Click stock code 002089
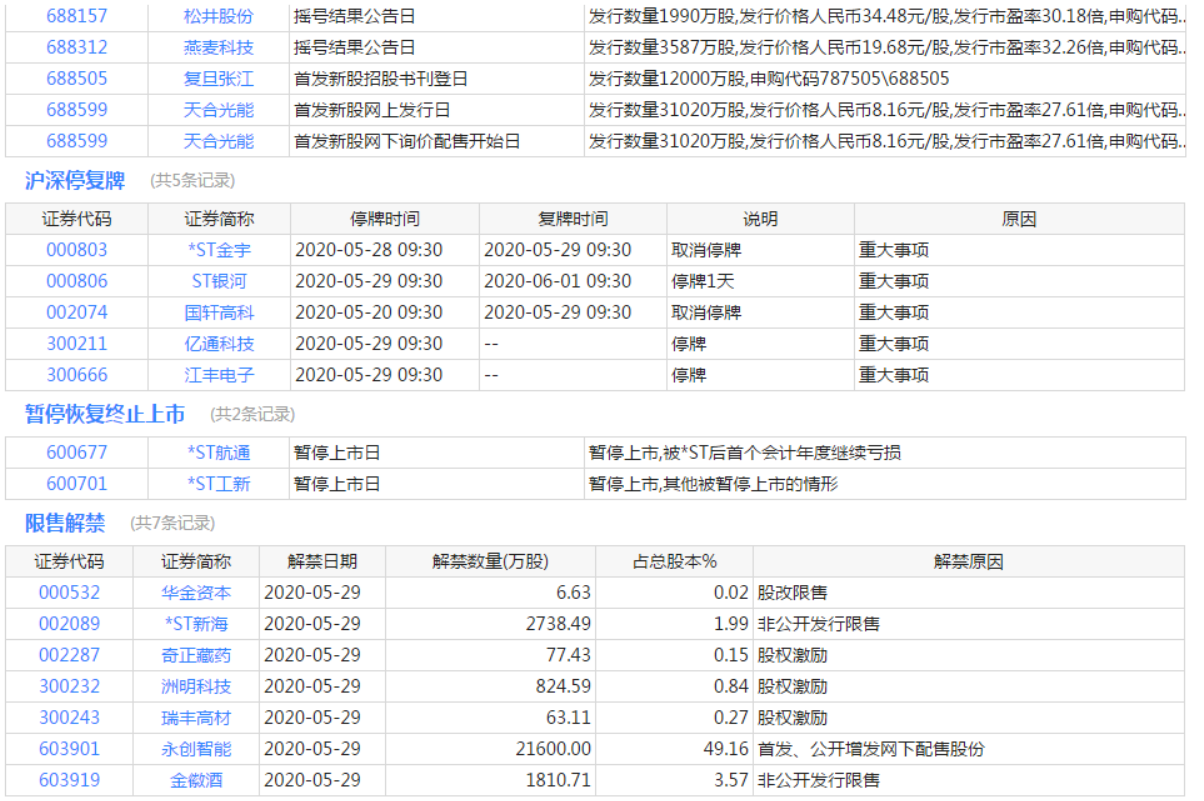1204x801 pixels. 70,623
